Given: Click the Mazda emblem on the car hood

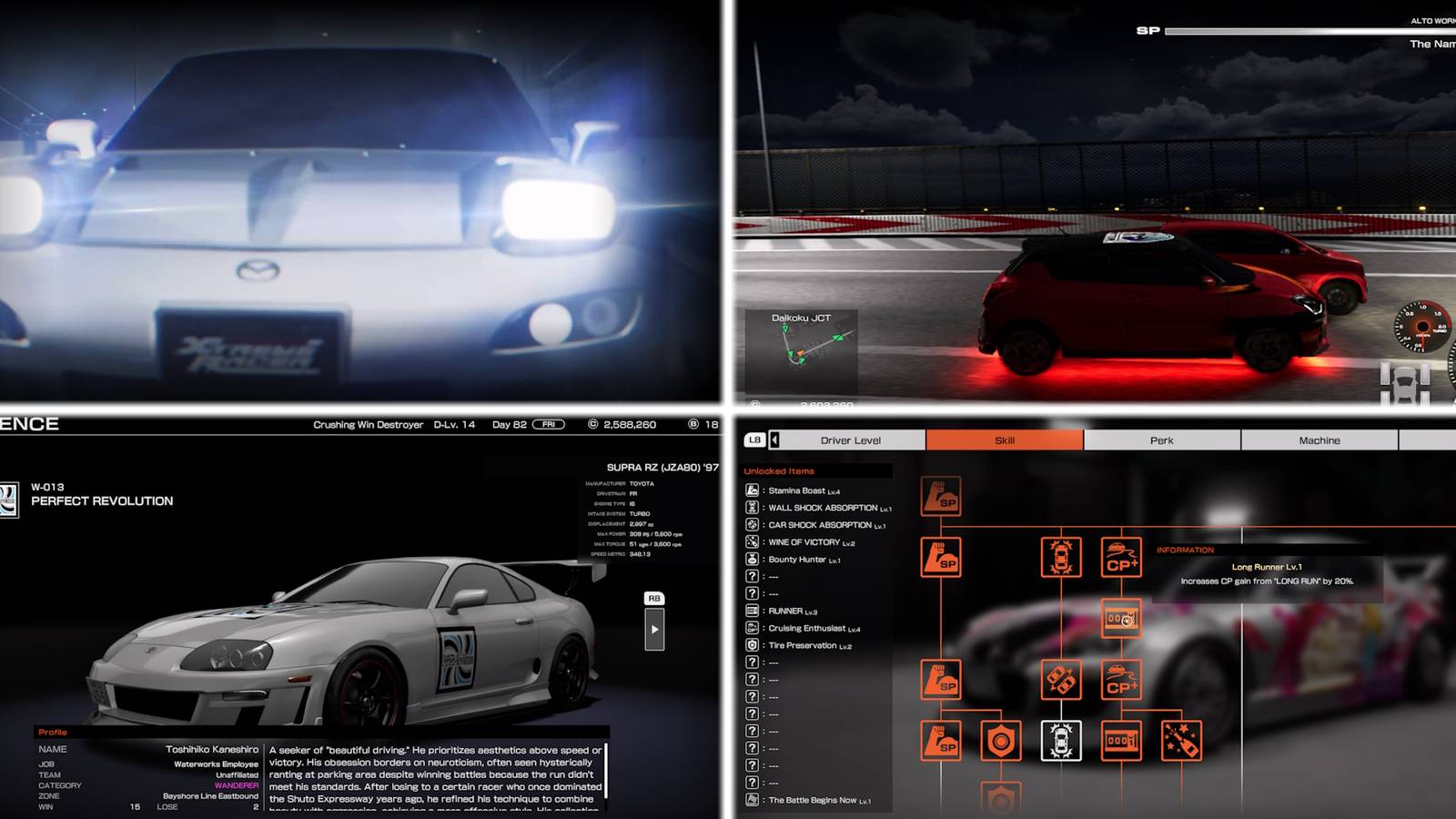Looking at the screenshot, I should (x=258, y=270).
